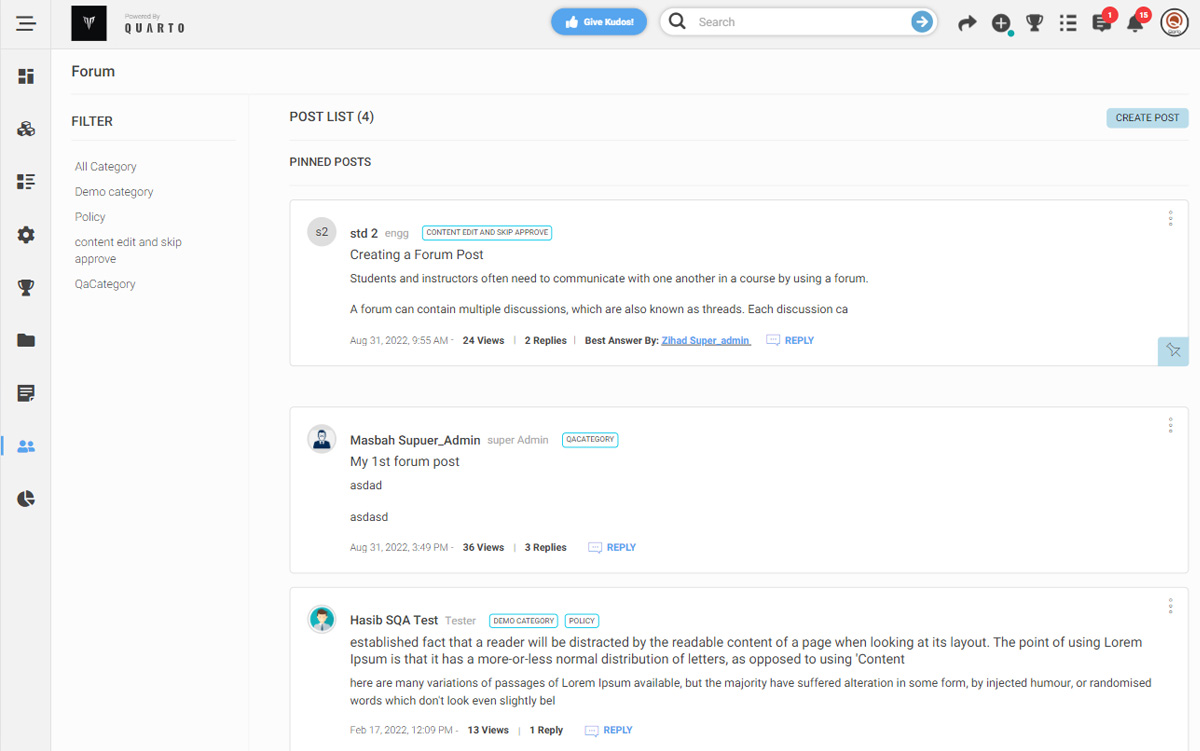This screenshot has height=751, width=1200.
Task: Open settings gear in sidebar
Action: (x=26, y=235)
